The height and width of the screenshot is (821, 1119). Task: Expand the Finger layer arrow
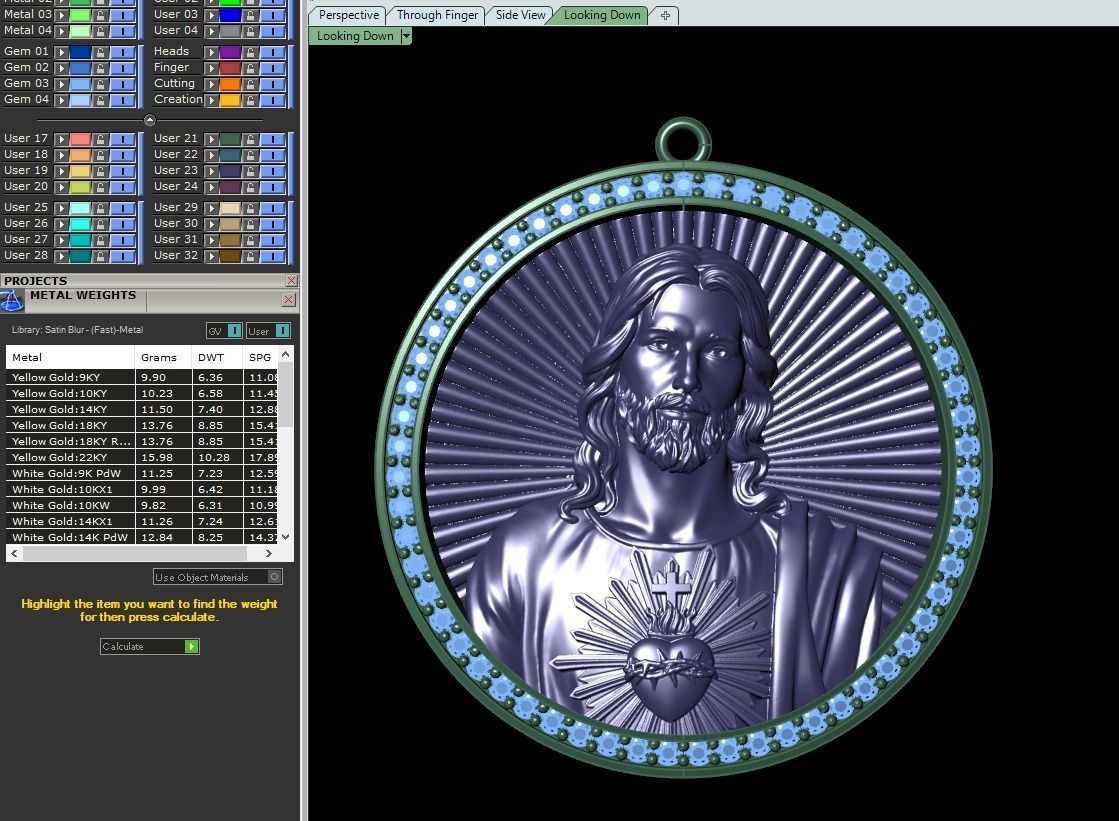pyautogui.click(x=211, y=68)
